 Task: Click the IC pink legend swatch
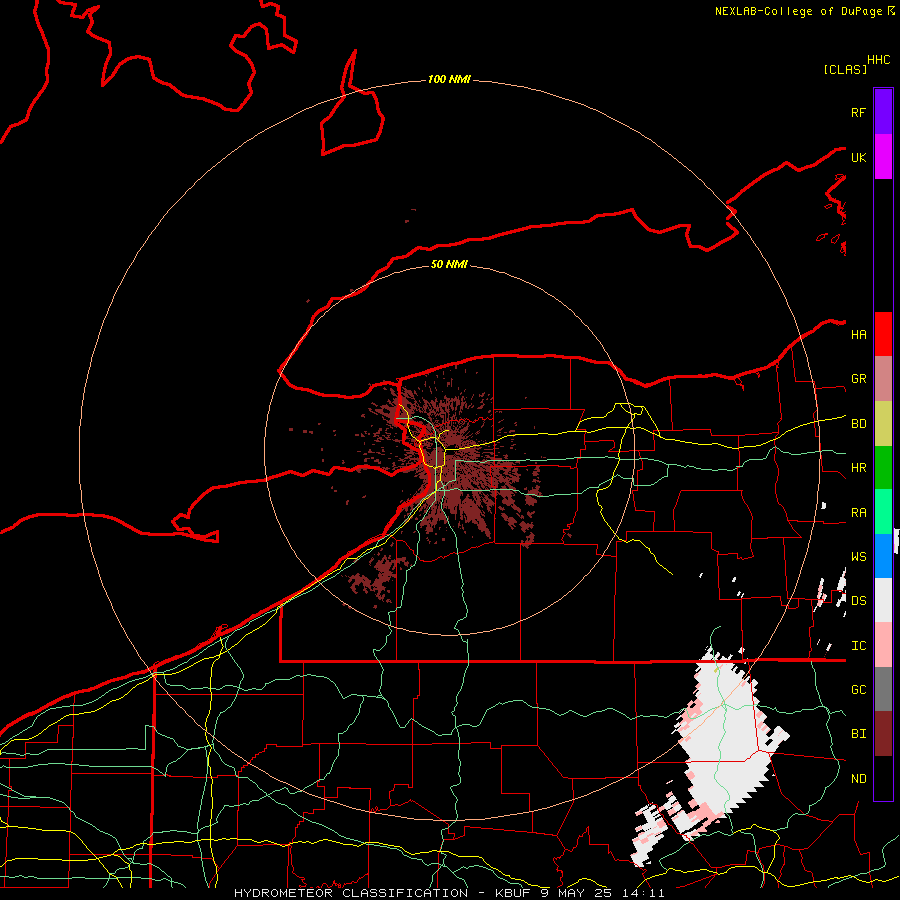coord(883,645)
